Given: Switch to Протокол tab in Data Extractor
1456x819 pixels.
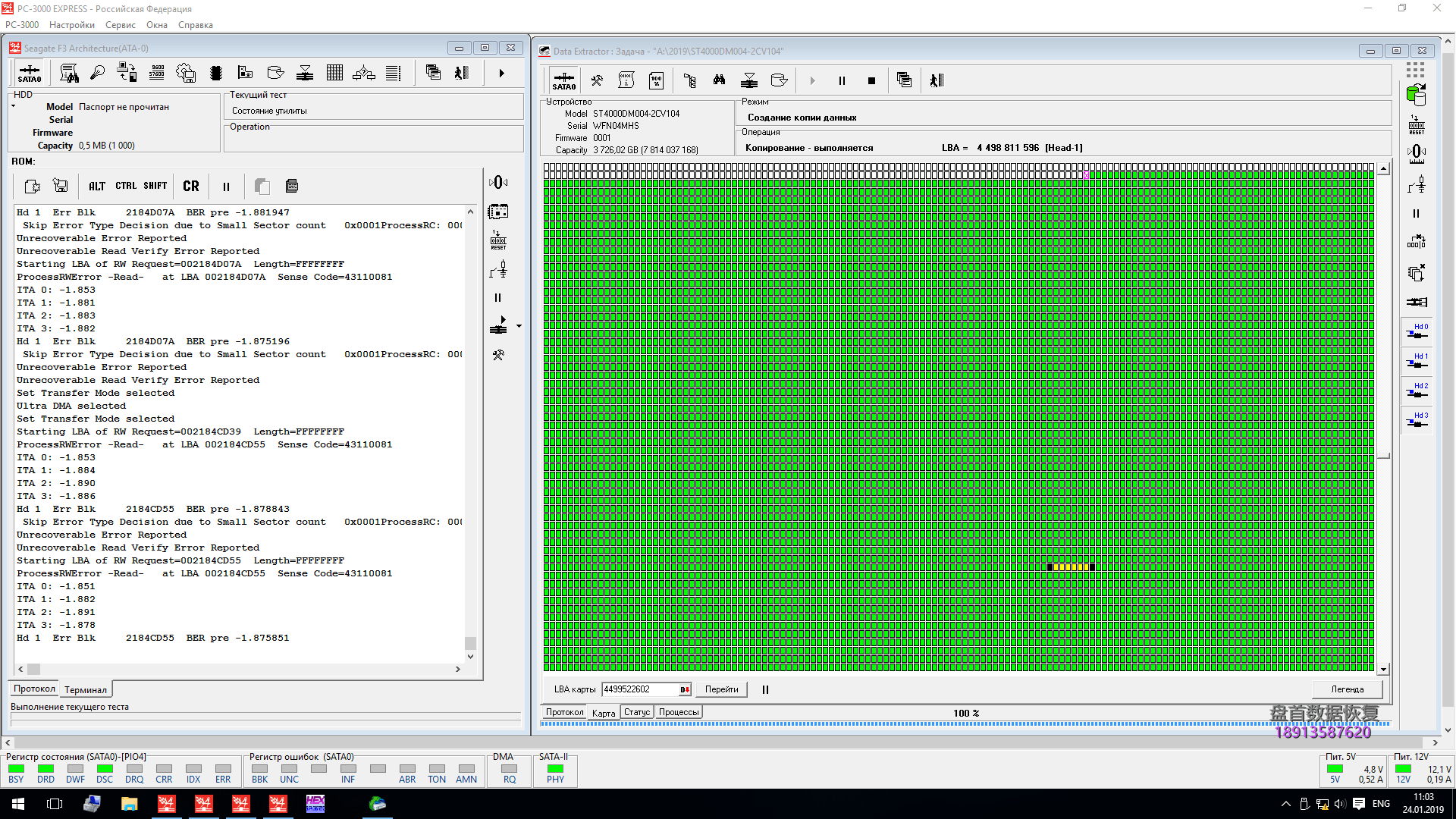Looking at the screenshot, I should [x=564, y=712].
